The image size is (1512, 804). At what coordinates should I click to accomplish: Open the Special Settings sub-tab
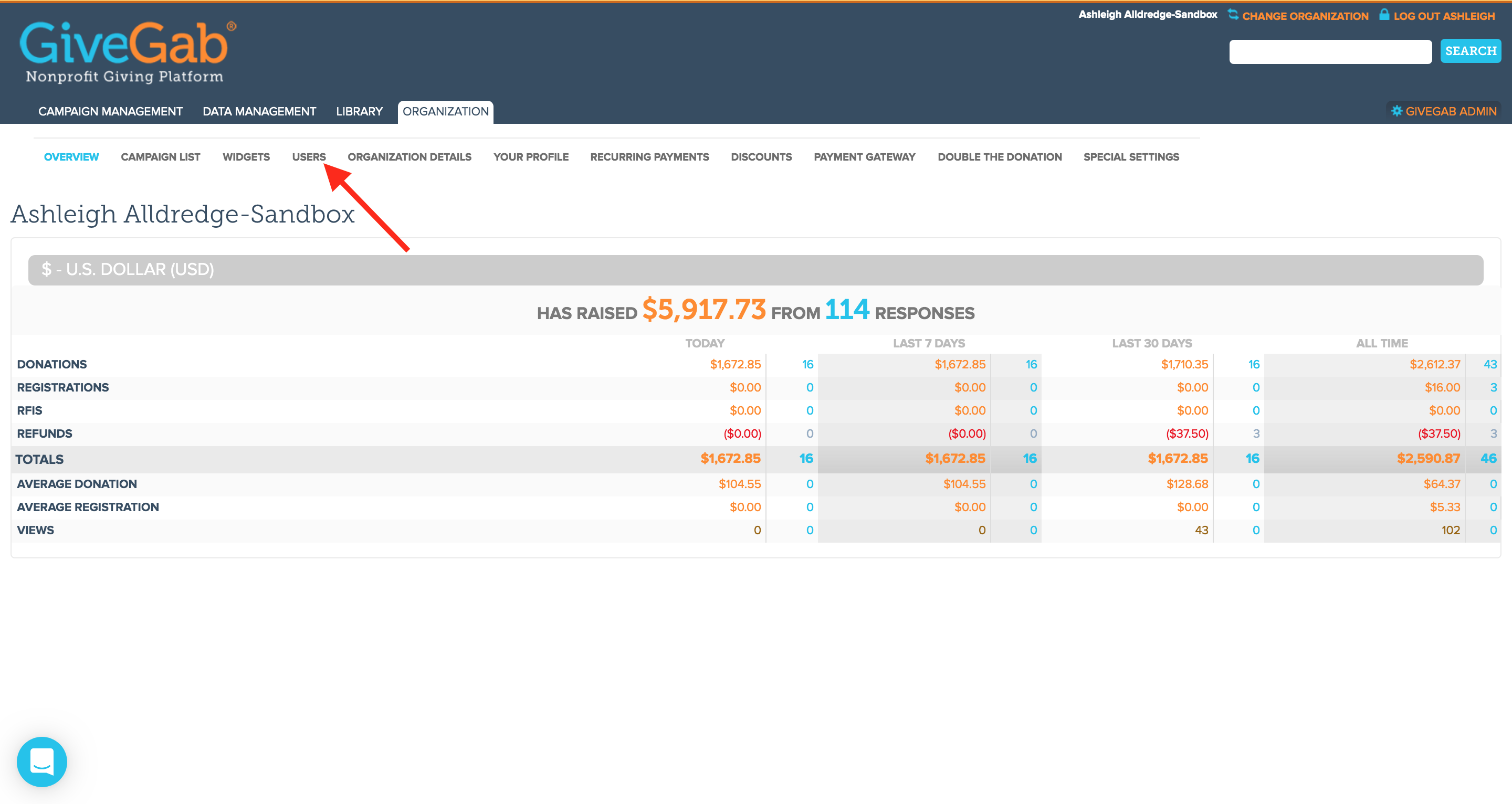[1131, 157]
